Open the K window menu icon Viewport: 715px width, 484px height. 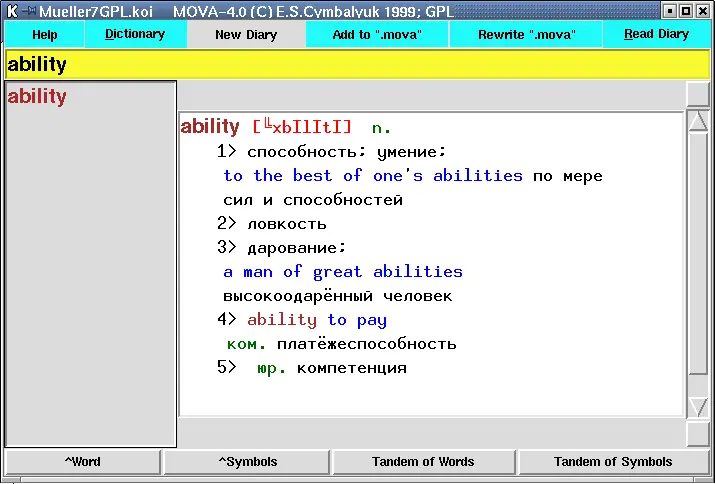point(11,10)
